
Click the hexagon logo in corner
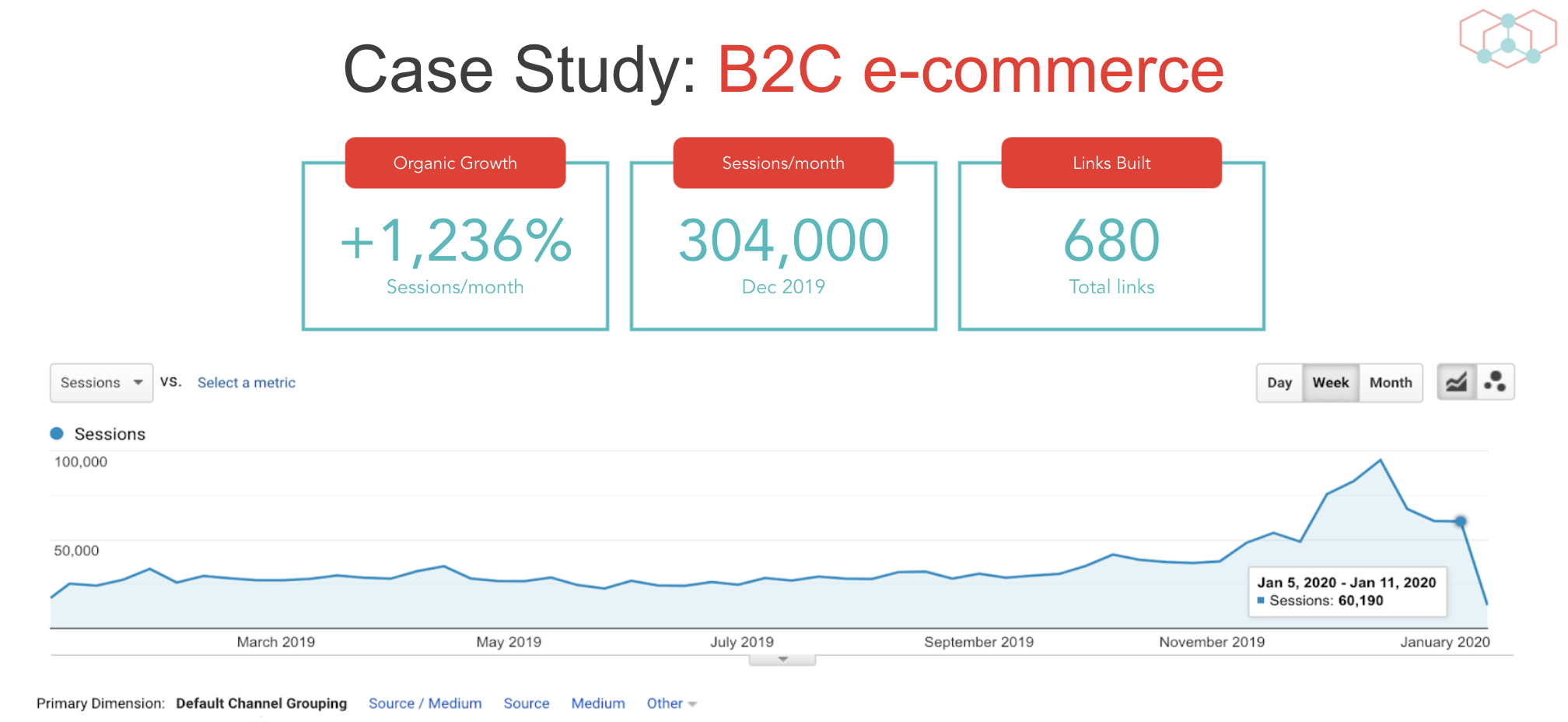(1507, 38)
